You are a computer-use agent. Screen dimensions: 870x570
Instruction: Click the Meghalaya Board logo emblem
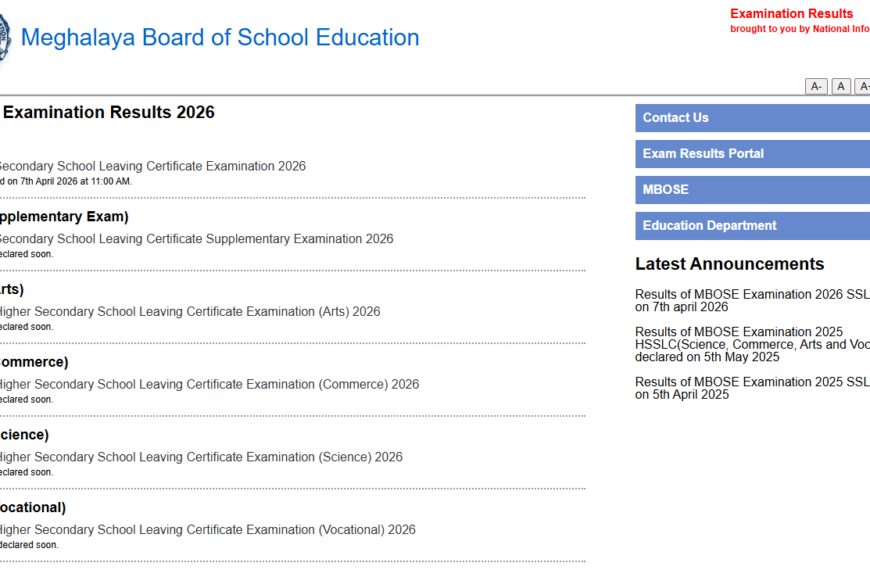pos(4,38)
